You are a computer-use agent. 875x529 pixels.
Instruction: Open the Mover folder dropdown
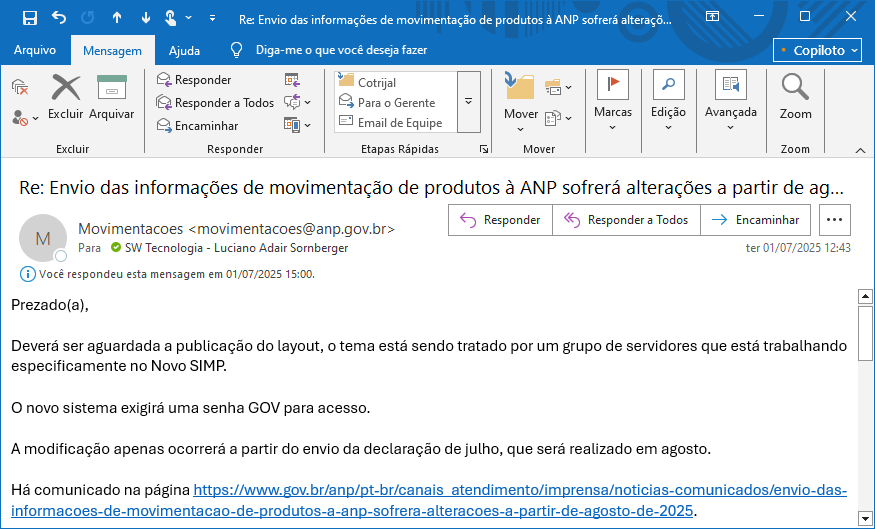point(521,101)
